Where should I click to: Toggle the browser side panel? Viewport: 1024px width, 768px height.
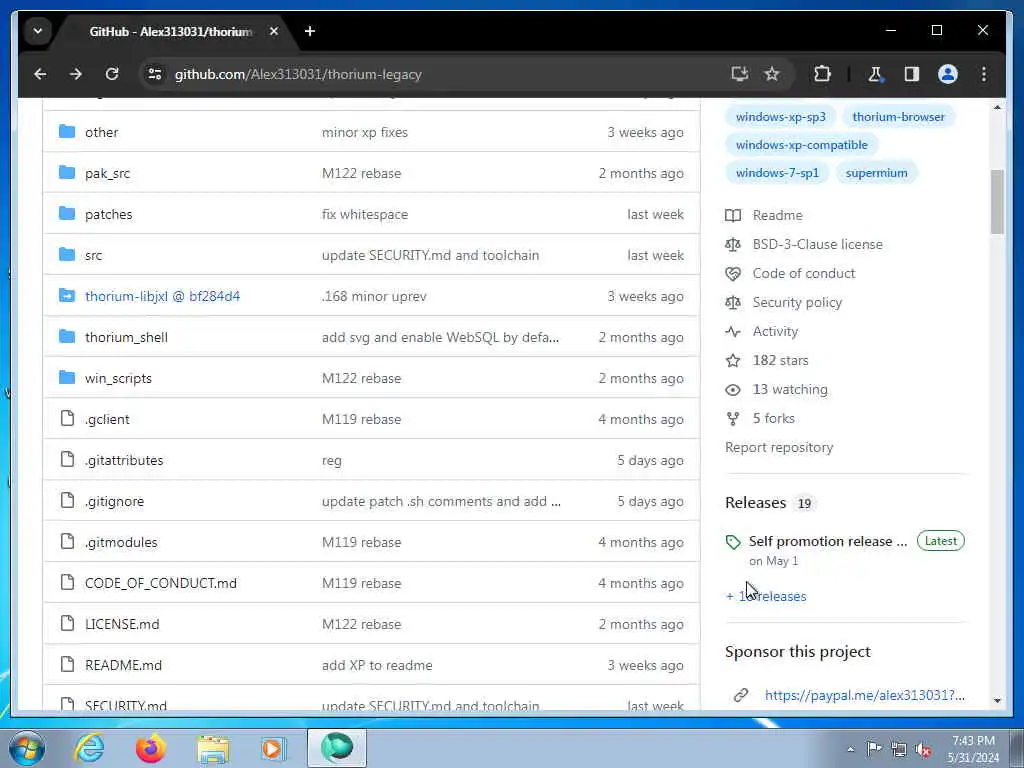(912, 74)
